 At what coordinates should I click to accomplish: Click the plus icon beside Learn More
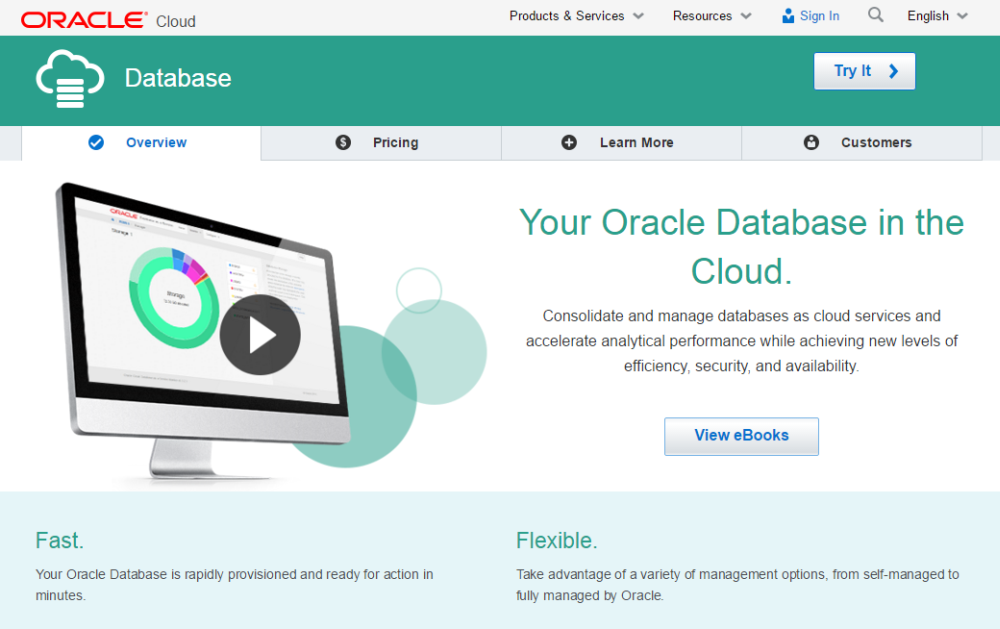(571, 142)
